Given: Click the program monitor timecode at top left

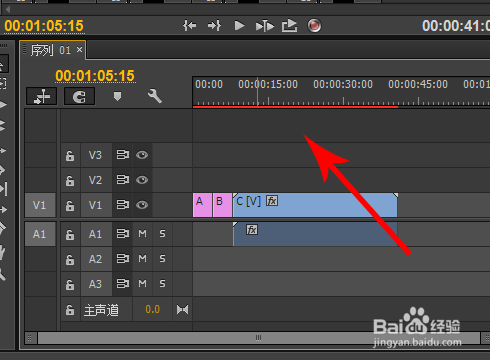Looking at the screenshot, I should click(44, 26).
